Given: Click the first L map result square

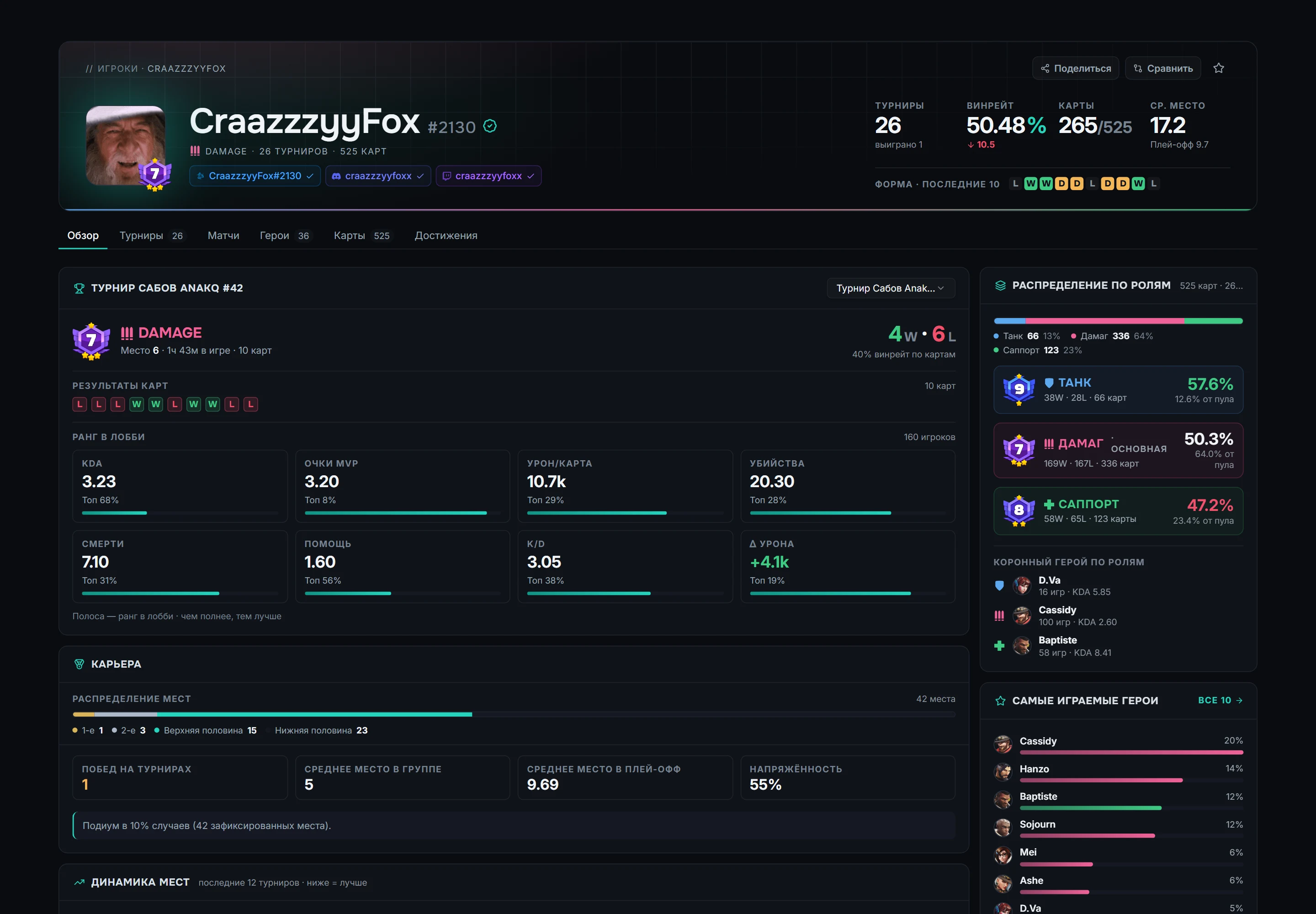Looking at the screenshot, I should point(80,404).
